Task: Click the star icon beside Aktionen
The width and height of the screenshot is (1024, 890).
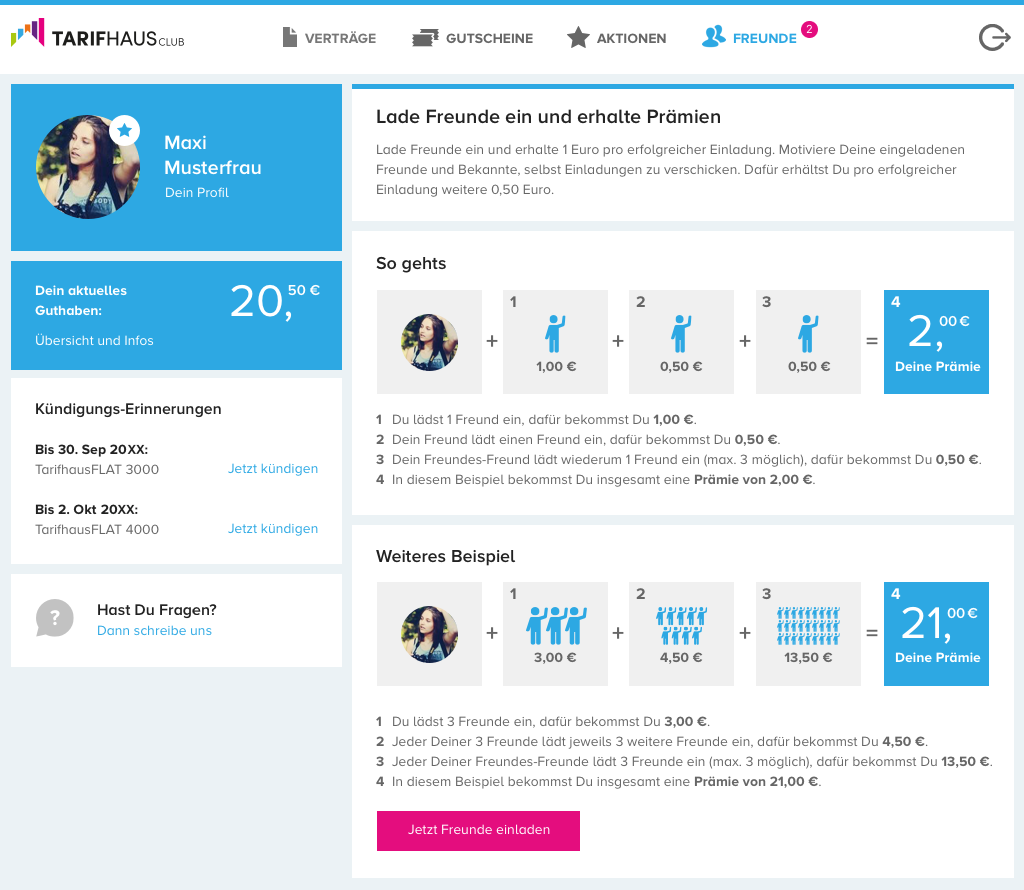Action: [x=578, y=38]
